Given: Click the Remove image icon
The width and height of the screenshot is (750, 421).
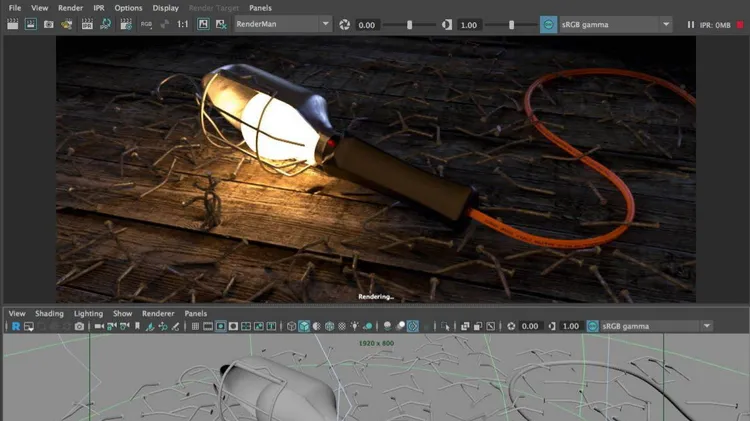Looking at the screenshot, I should (221, 24).
